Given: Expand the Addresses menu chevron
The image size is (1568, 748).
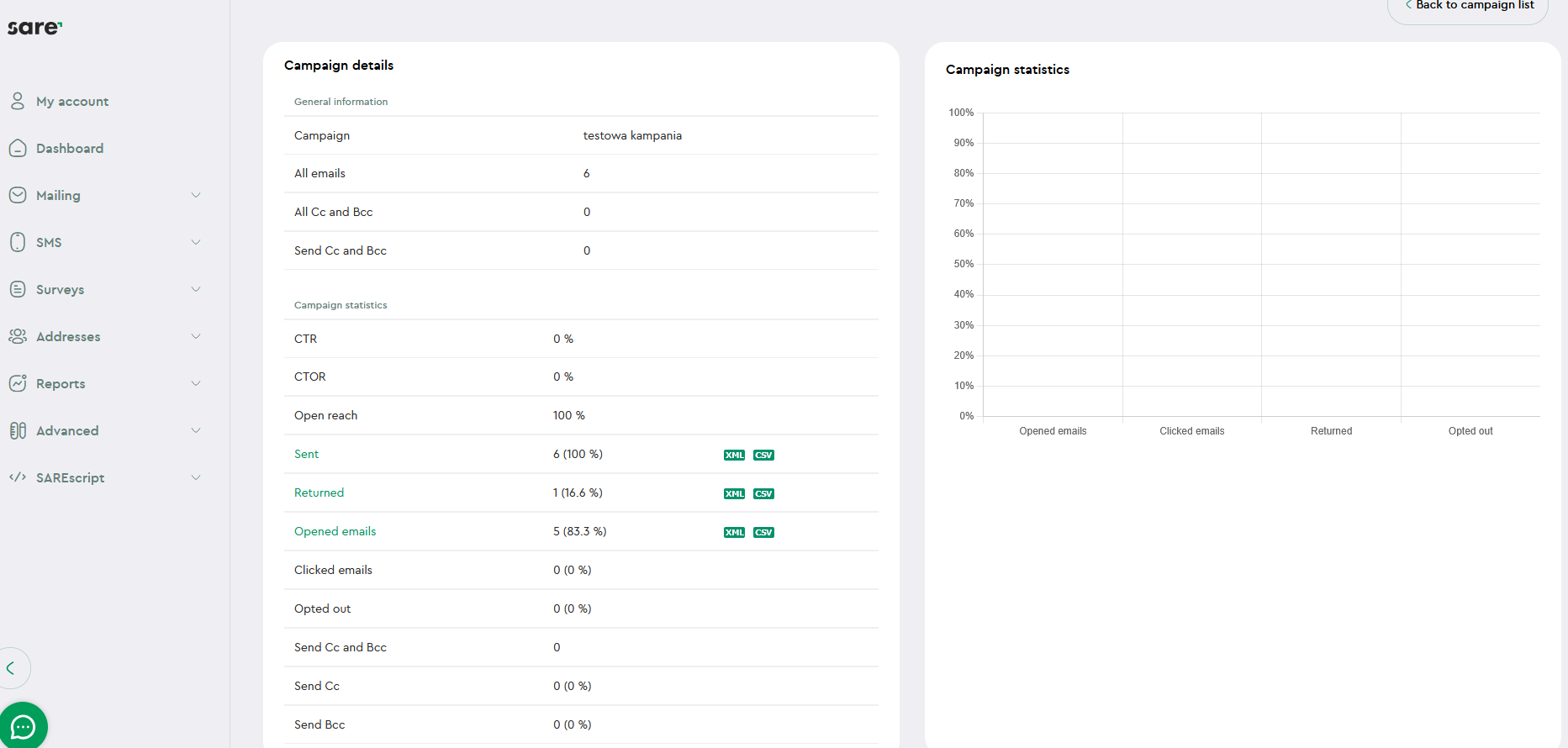Looking at the screenshot, I should coord(196,336).
